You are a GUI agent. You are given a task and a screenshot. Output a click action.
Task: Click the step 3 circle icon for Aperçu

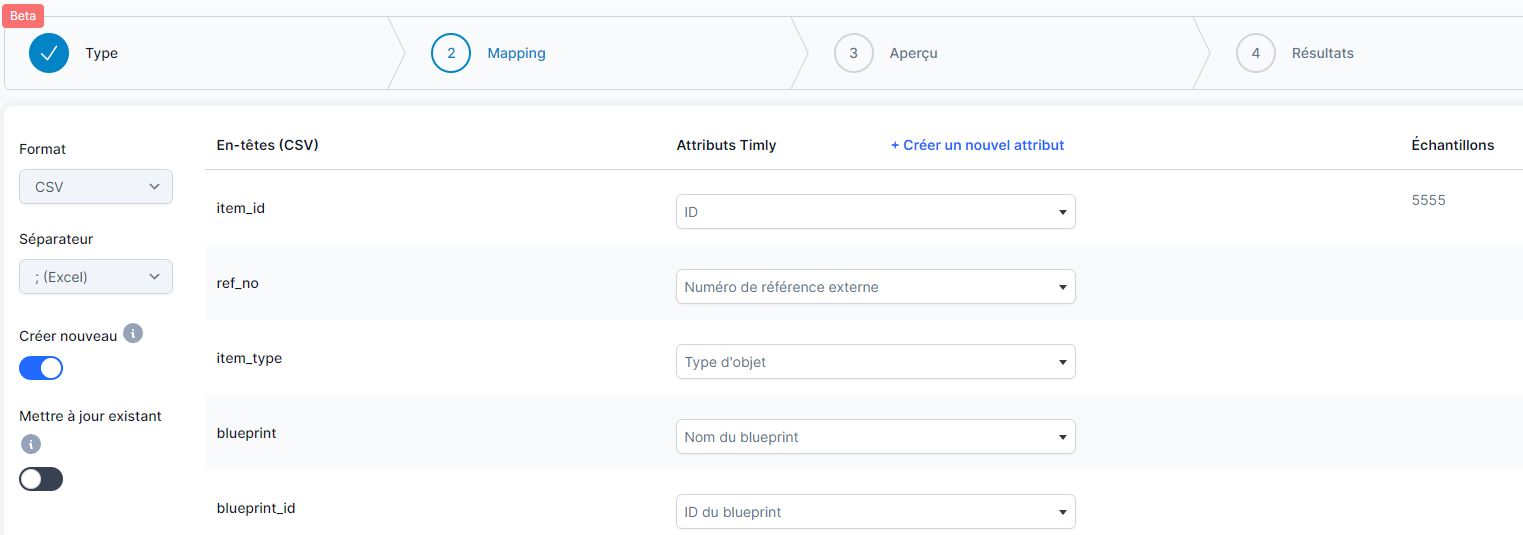(x=853, y=54)
